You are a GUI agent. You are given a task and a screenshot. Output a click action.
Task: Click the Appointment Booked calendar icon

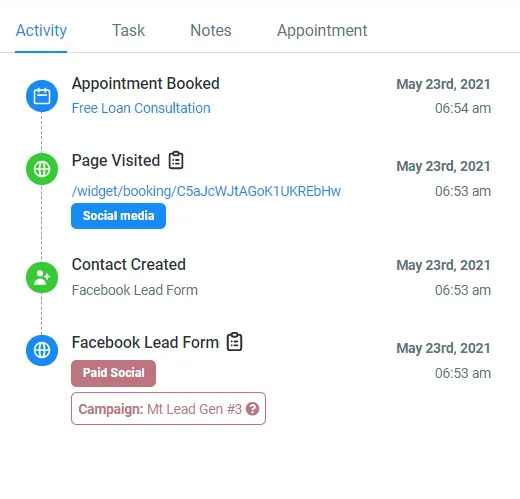pyautogui.click(x=42, y=96)
